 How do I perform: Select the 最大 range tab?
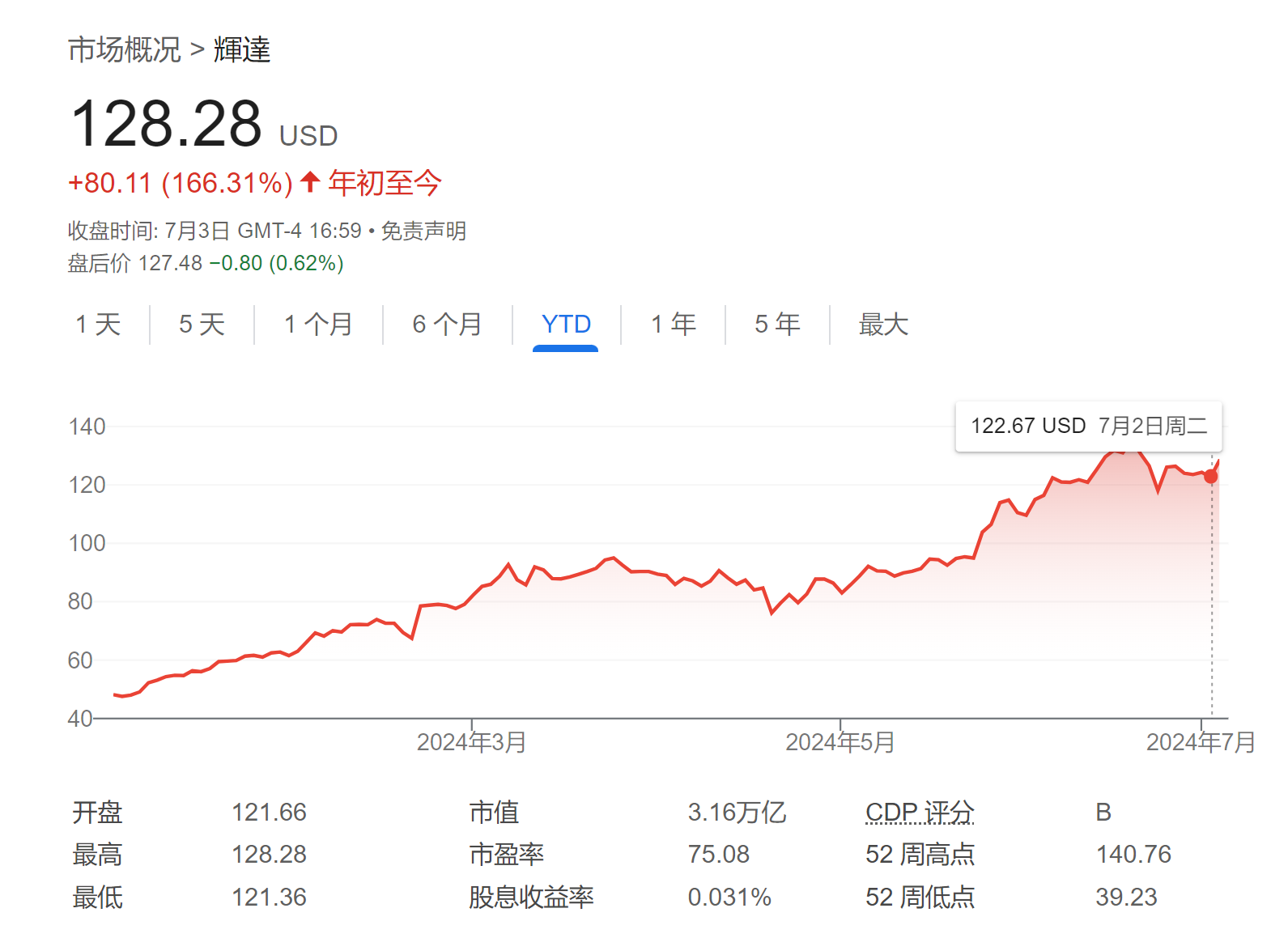(883, 325)
